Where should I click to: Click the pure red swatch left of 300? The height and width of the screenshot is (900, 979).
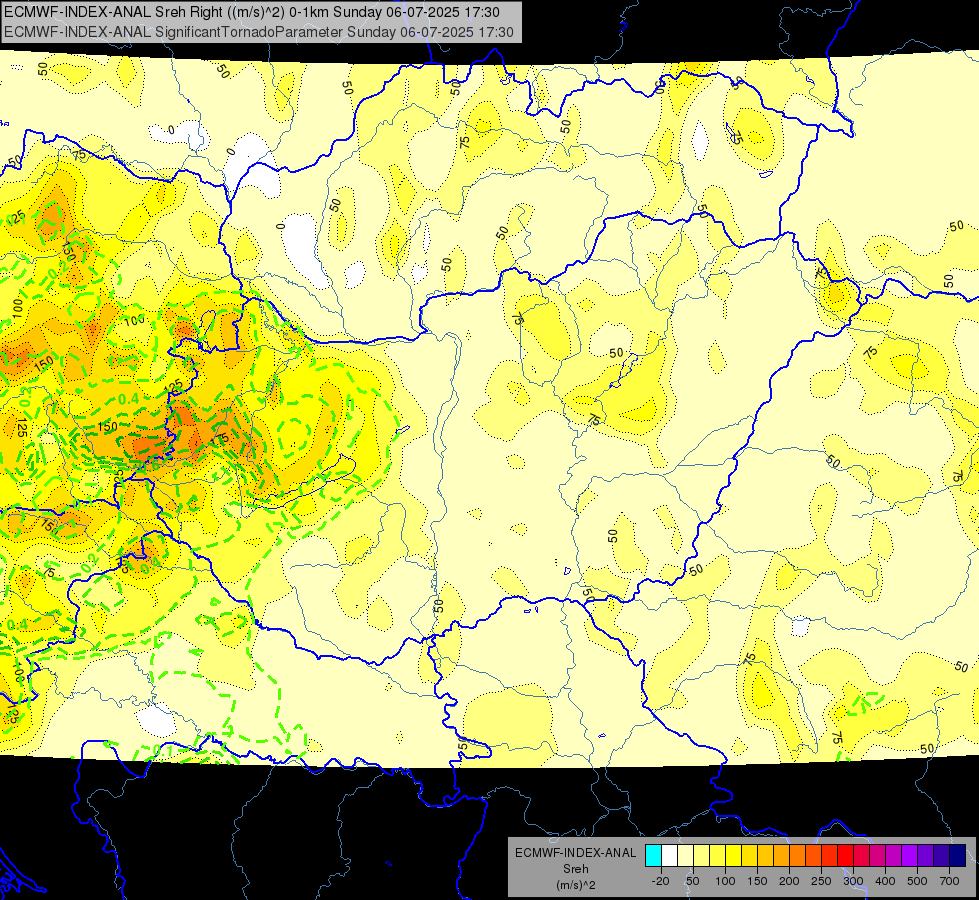[x=845, y=856]
